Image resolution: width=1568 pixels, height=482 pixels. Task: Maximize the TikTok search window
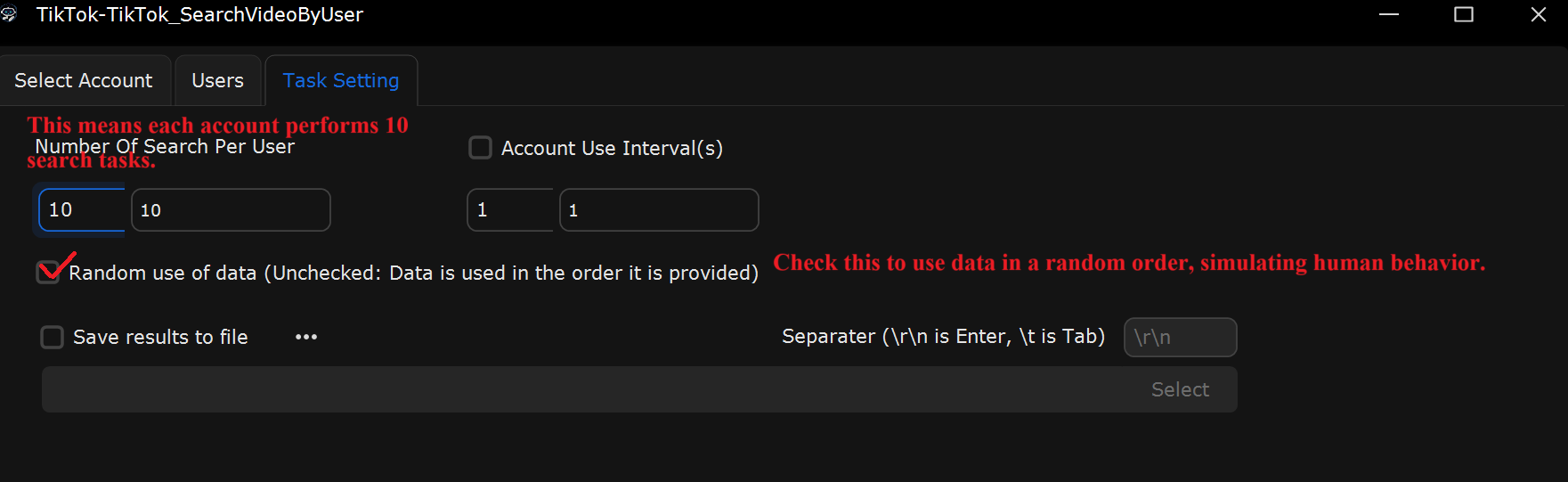point(1464,14)
